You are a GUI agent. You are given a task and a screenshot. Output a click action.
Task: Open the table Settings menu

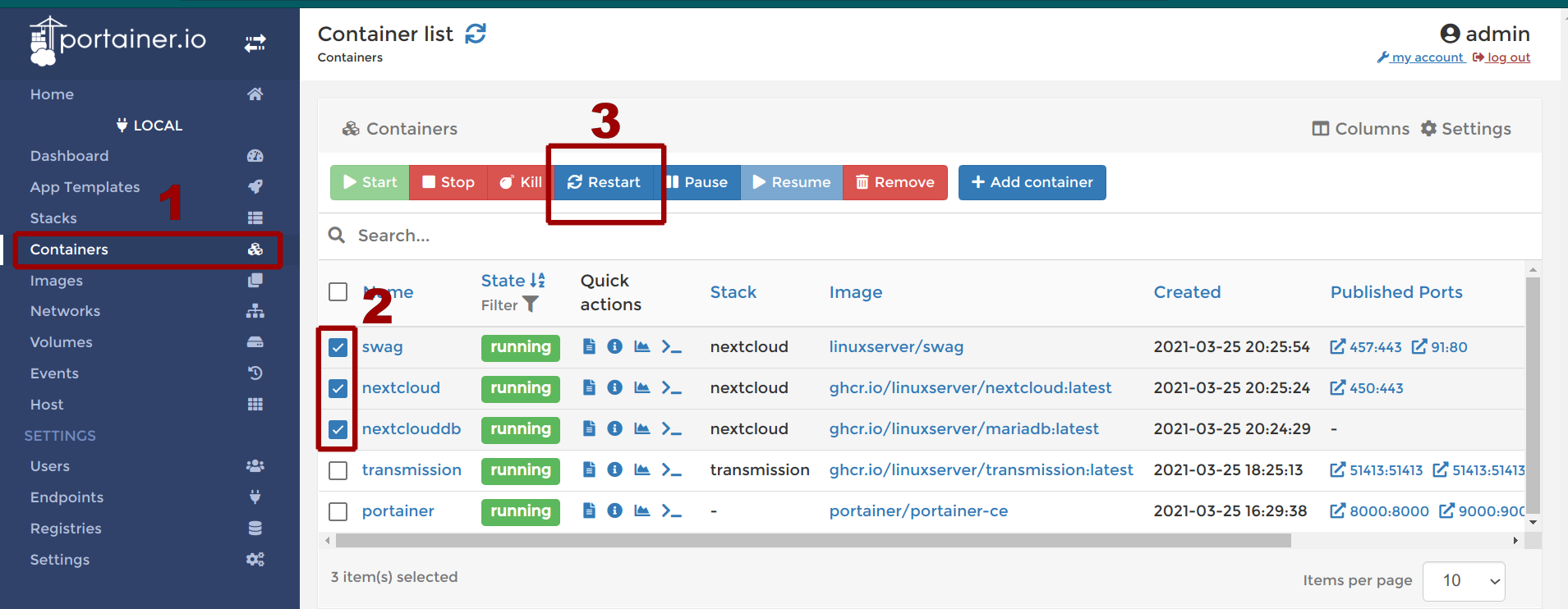pyautogui.click(x=1466, y=129)
